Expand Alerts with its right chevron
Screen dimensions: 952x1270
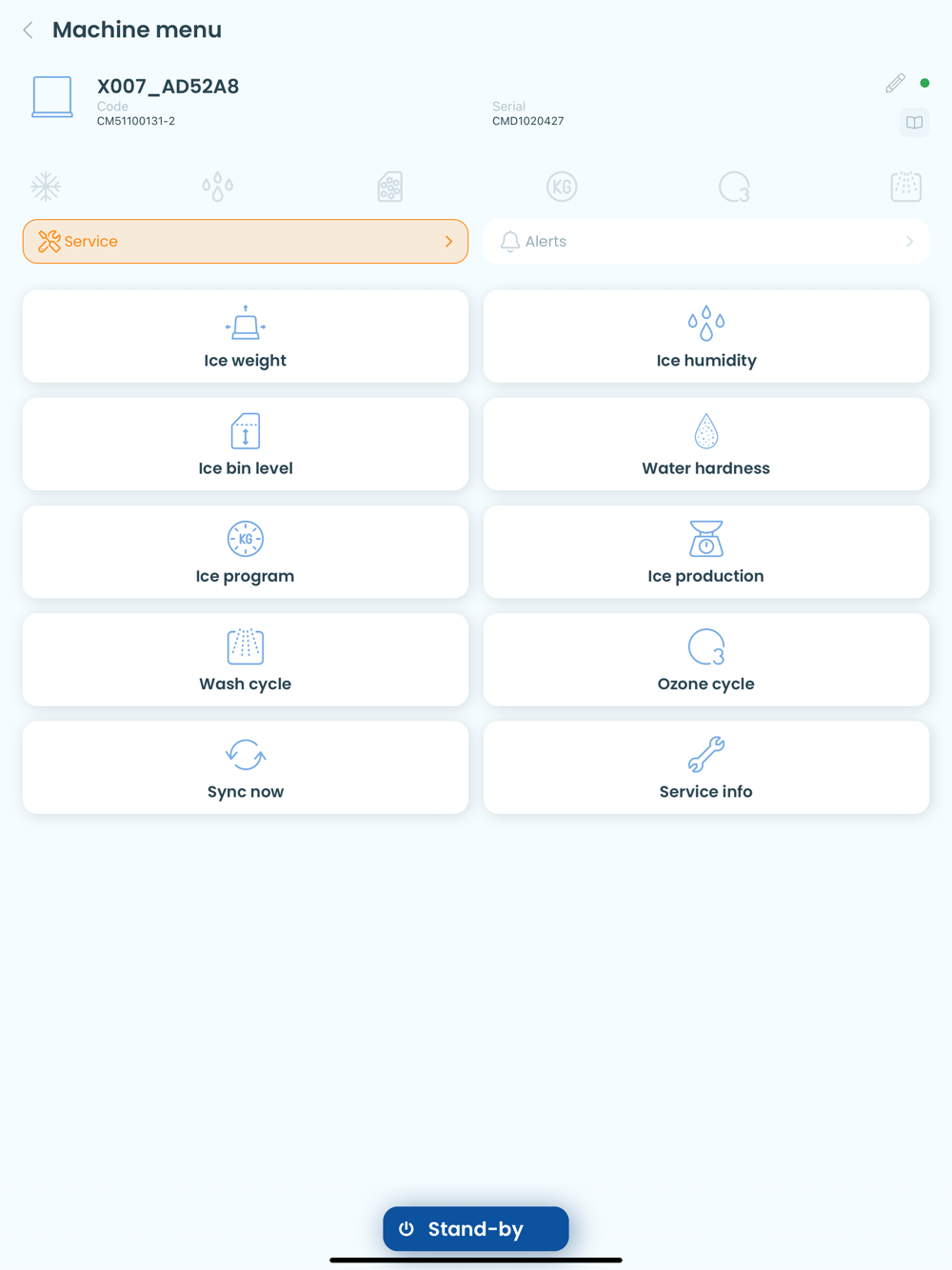click(909, 242)
